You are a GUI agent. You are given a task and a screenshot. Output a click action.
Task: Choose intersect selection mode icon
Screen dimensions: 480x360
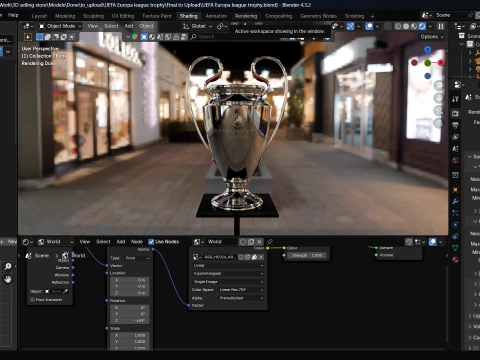pyautogui.click(x=72, y=37)
